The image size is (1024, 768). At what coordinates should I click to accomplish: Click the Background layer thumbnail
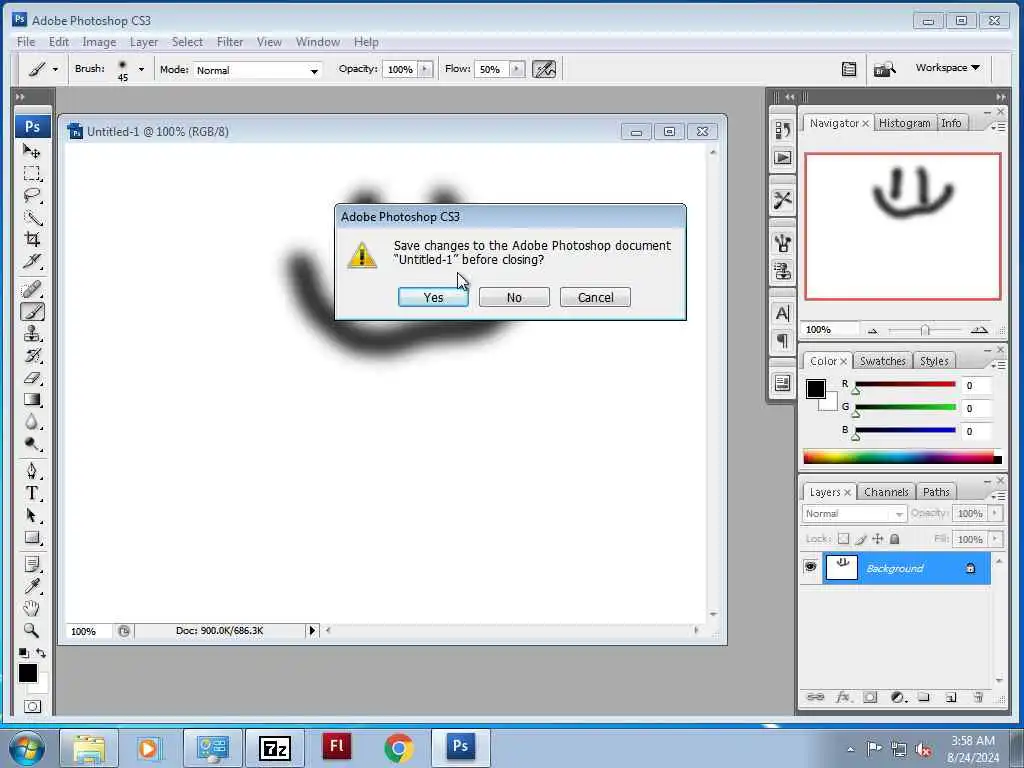coord(842,567)
